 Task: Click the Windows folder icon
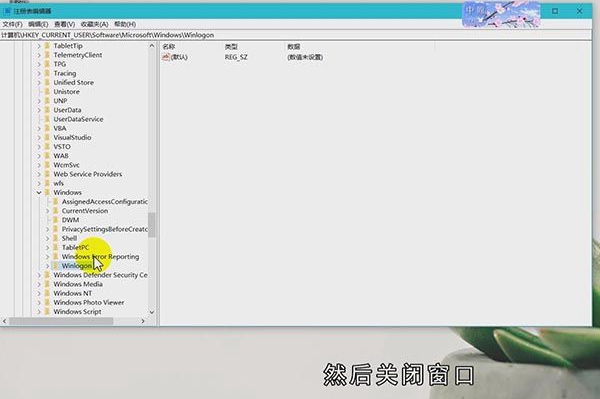pos(47,192)
